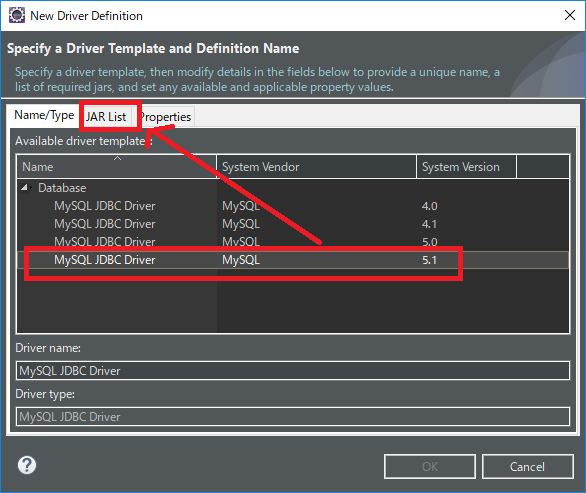The height and width of the screenshot is (493, 586).
Task: Click the MySQL vendor cell in 4.1 row
Action: pos(241,224)
